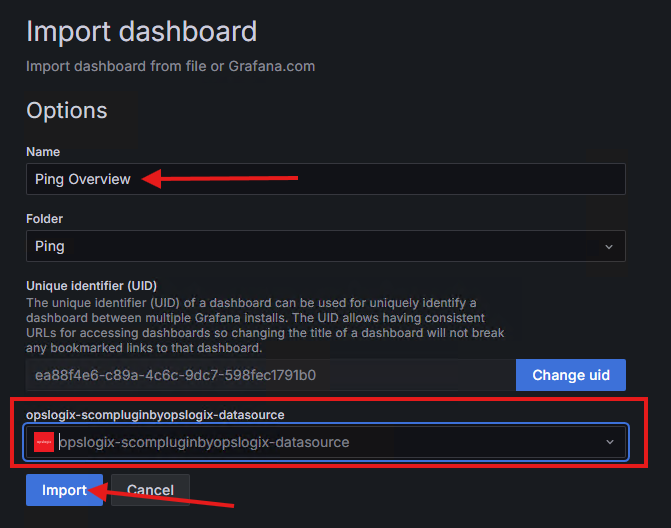Open the datasource selector chevron arrow
Screen dimensions: 671x528
pyautogui.click(x=609, y=442)
